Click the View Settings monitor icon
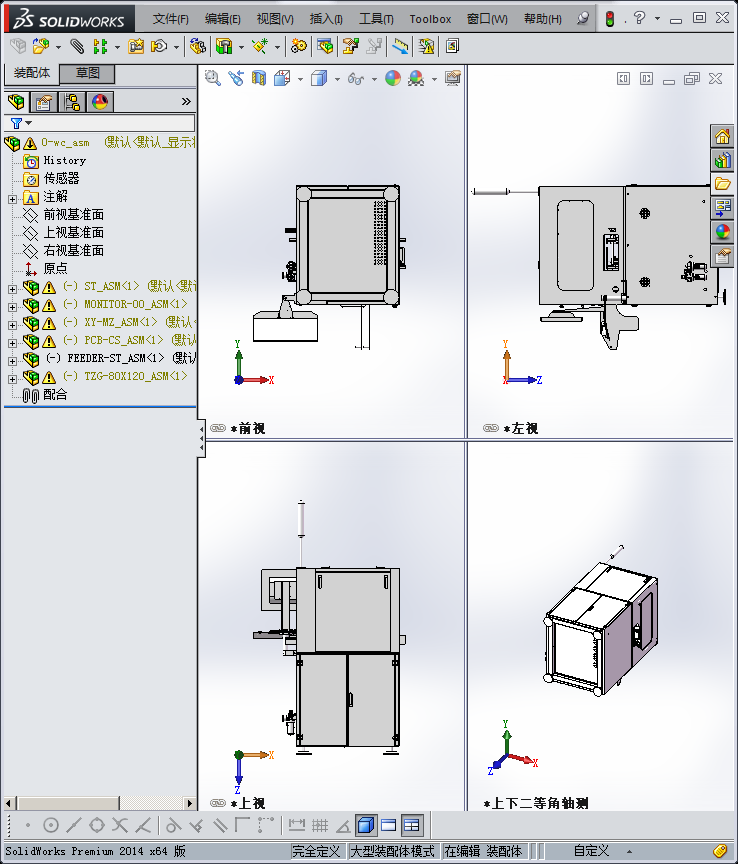Screen dimensions: 738x864 pyautogui.click(x=453, y=78)
